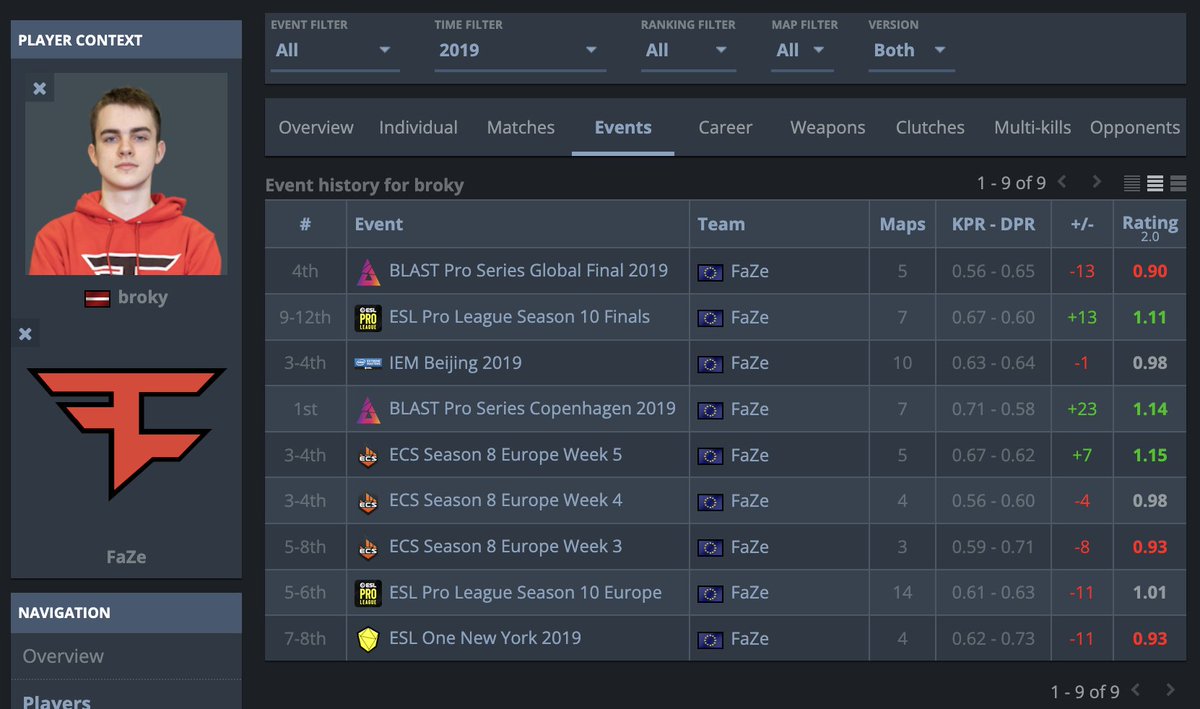Open ECS Season 8 Europe Week 3
Screen dimensions: 1200x709
point(505,547)
